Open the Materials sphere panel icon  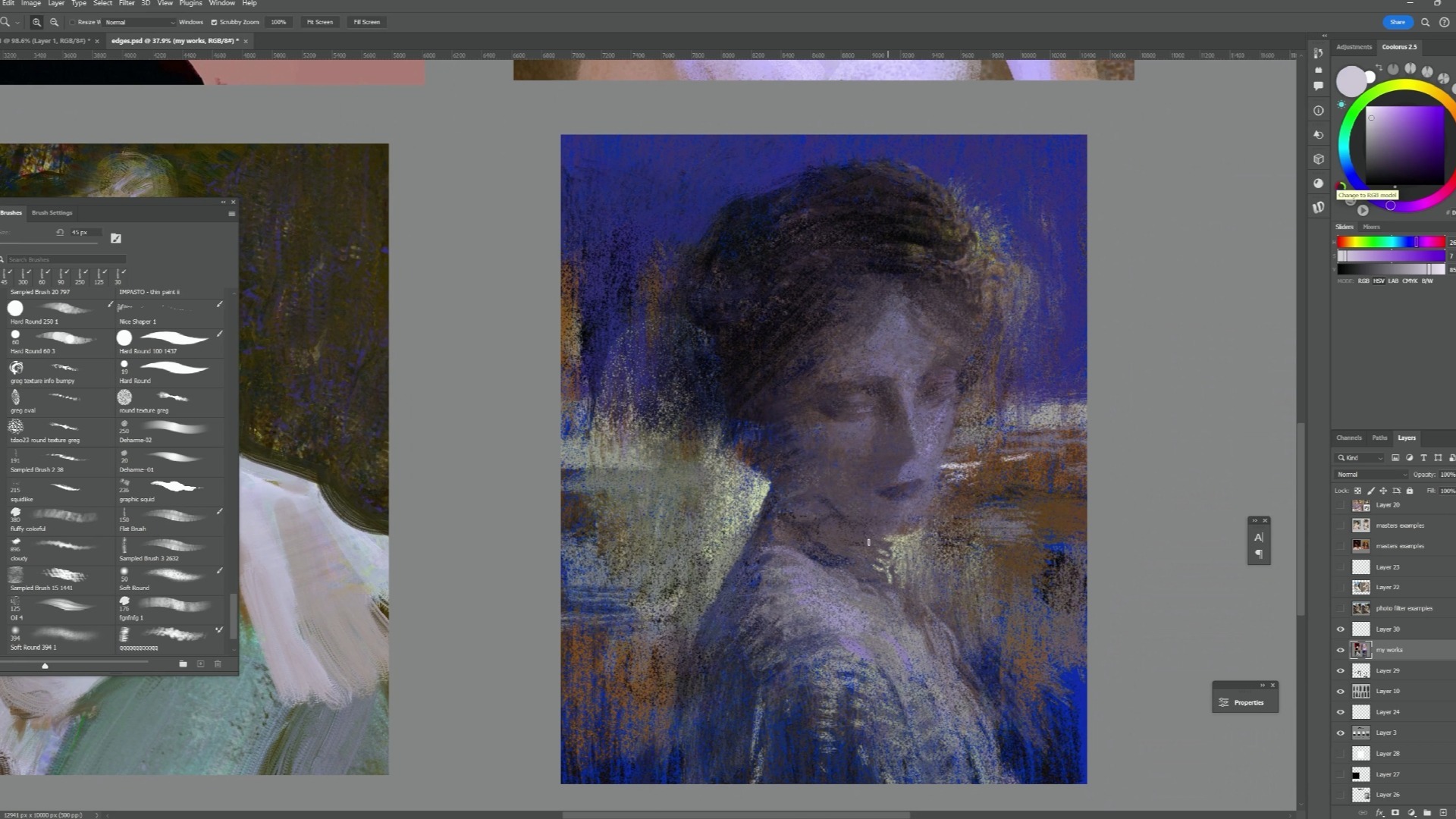(1319, 184)
